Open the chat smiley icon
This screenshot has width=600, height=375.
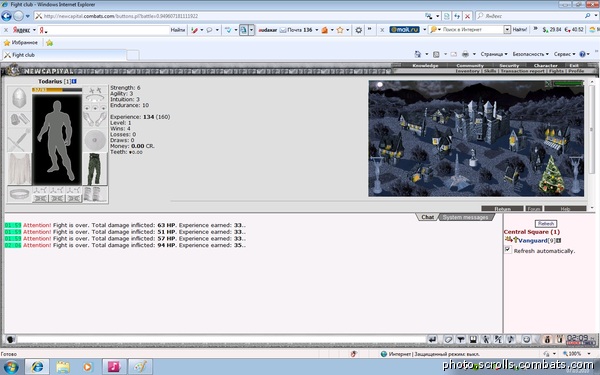tap(527, 339)
